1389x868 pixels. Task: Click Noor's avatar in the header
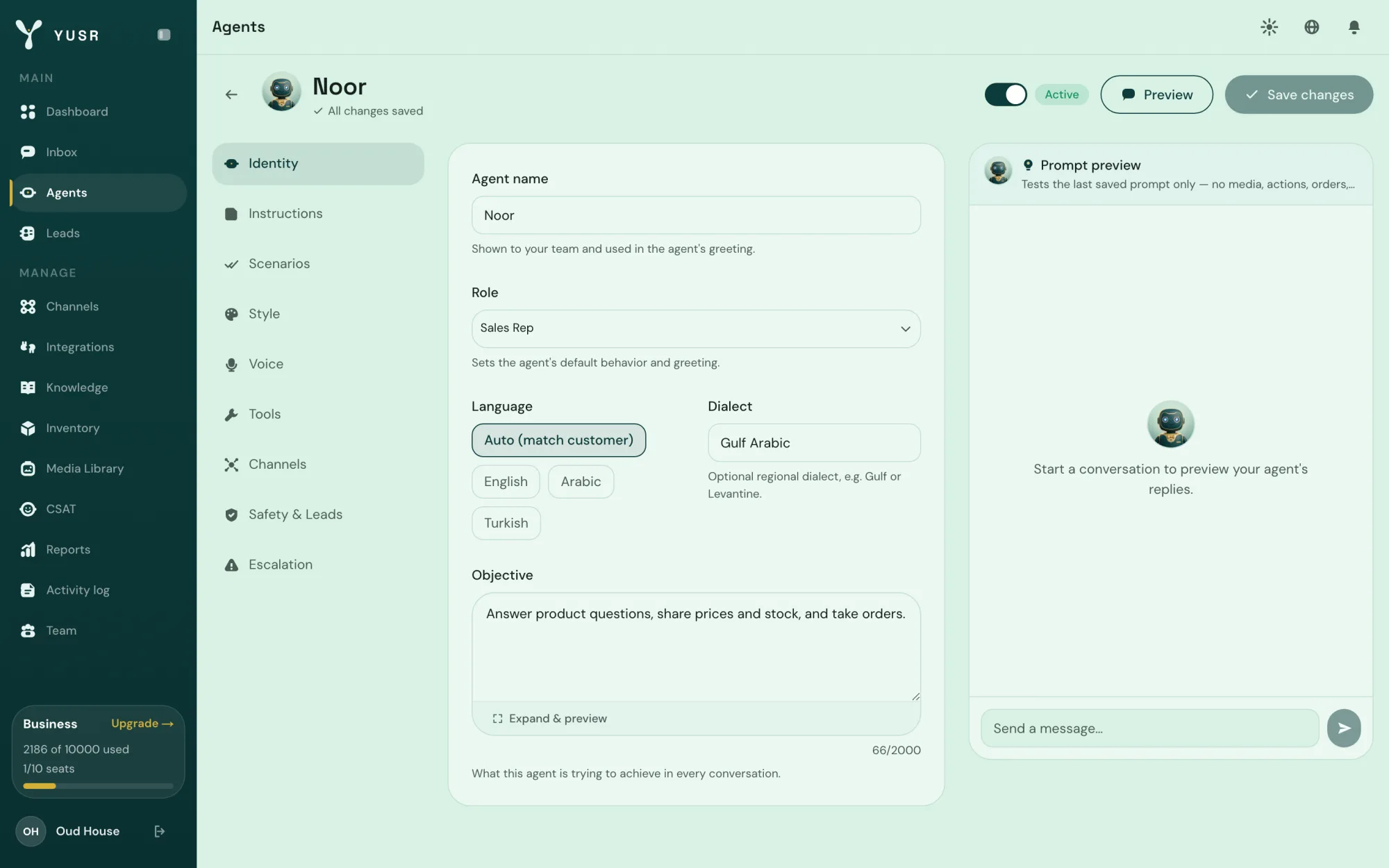281,92
